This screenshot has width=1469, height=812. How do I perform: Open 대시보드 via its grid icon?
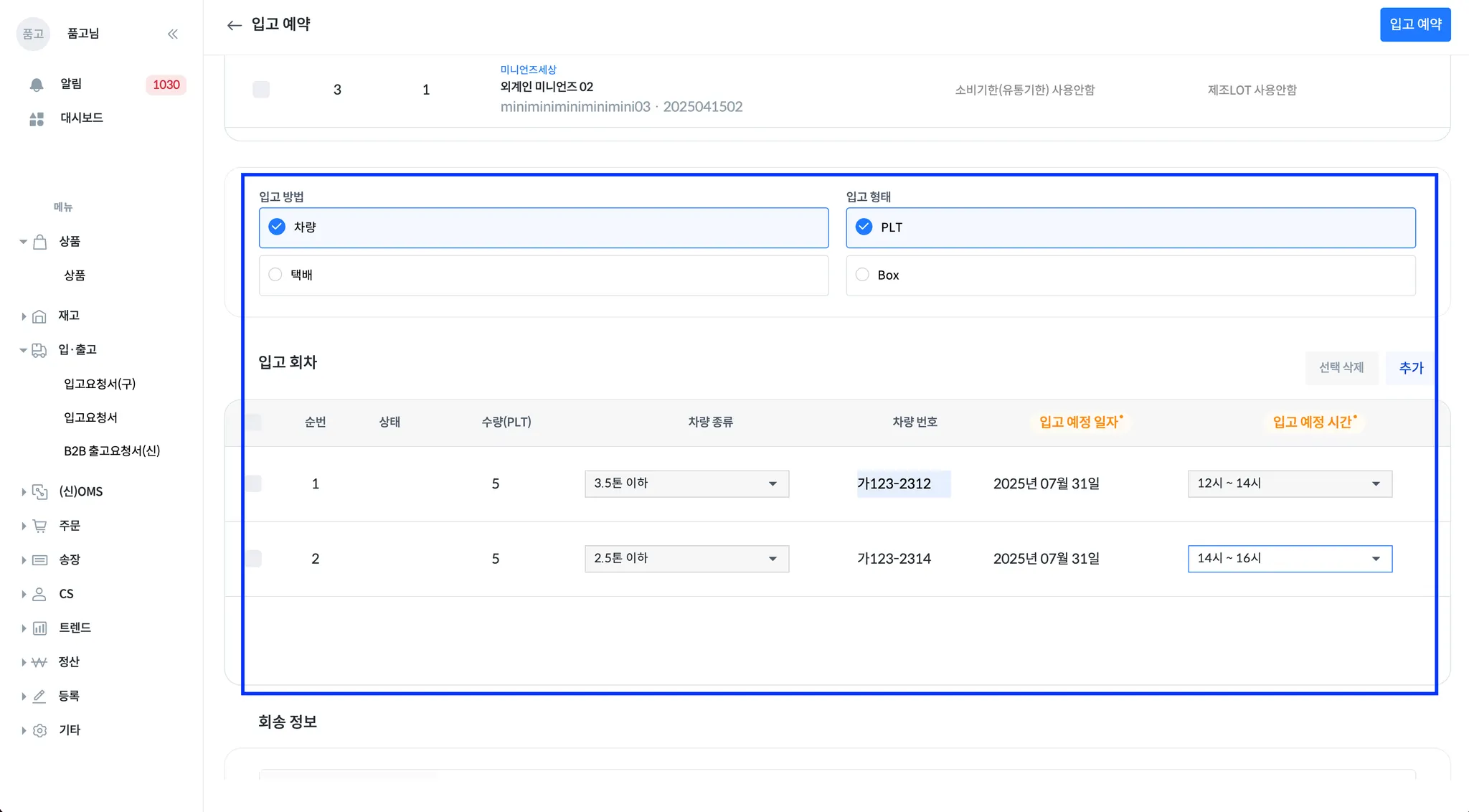click(x=37, y=118)
